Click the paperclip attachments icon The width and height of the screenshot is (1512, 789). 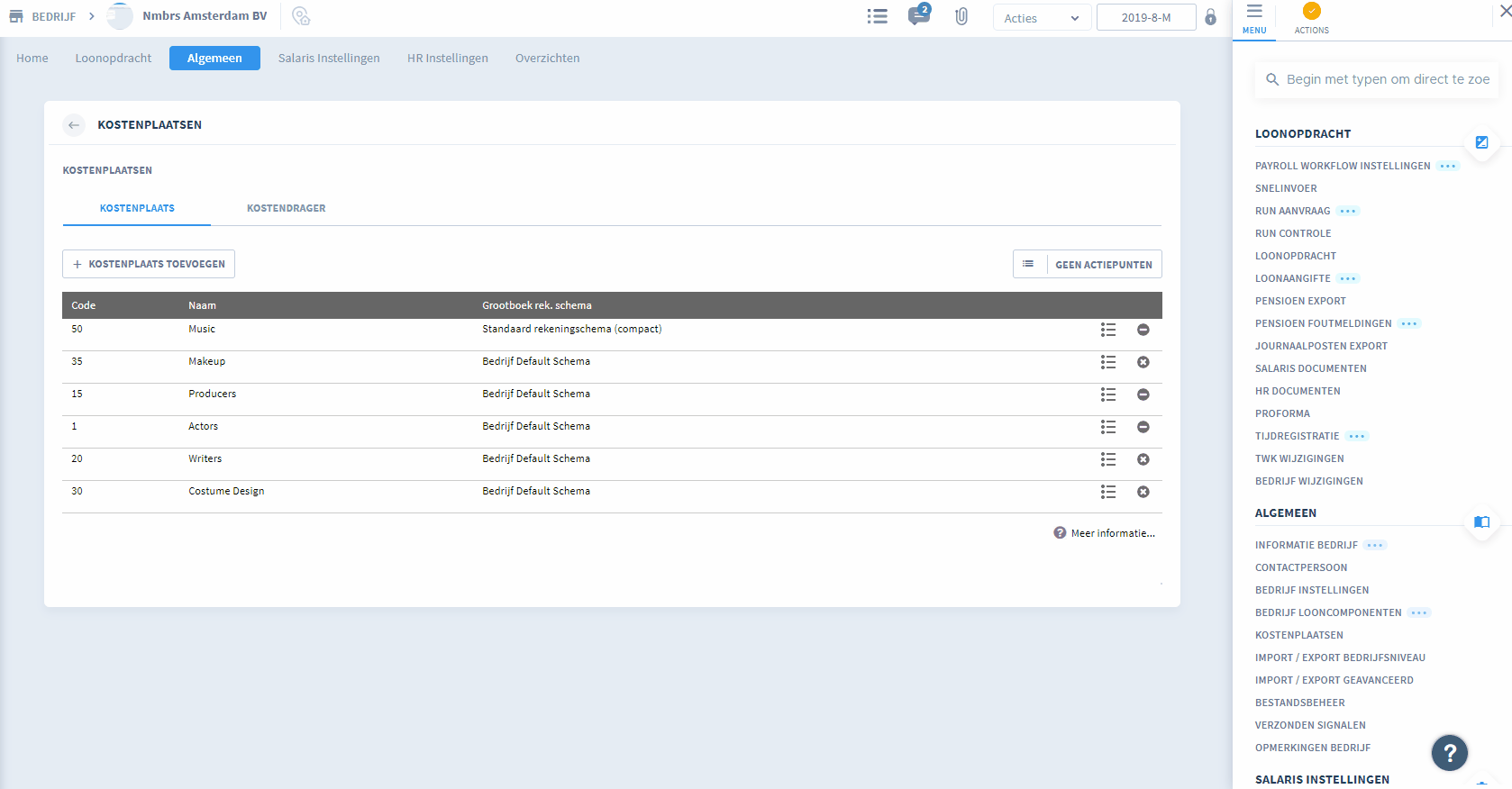point(961,16)
